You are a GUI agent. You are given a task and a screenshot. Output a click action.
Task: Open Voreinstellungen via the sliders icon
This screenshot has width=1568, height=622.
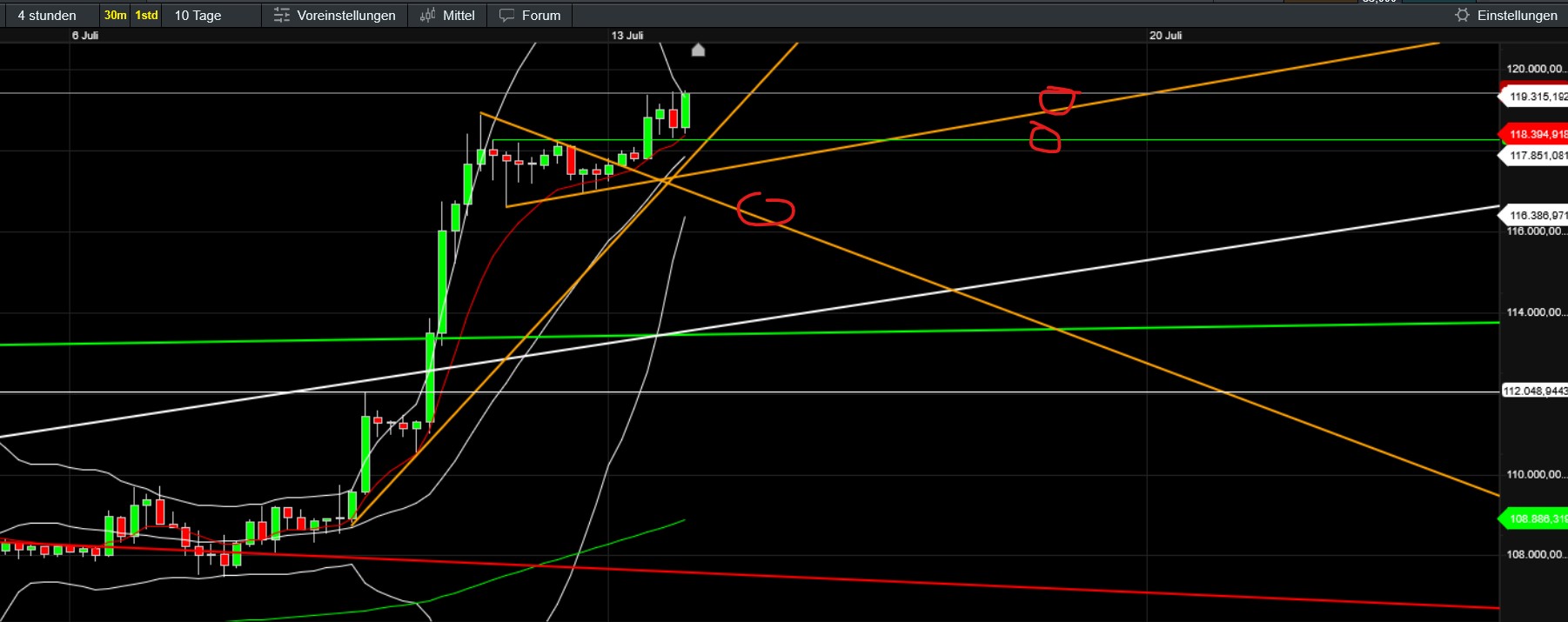coord(281,16)
